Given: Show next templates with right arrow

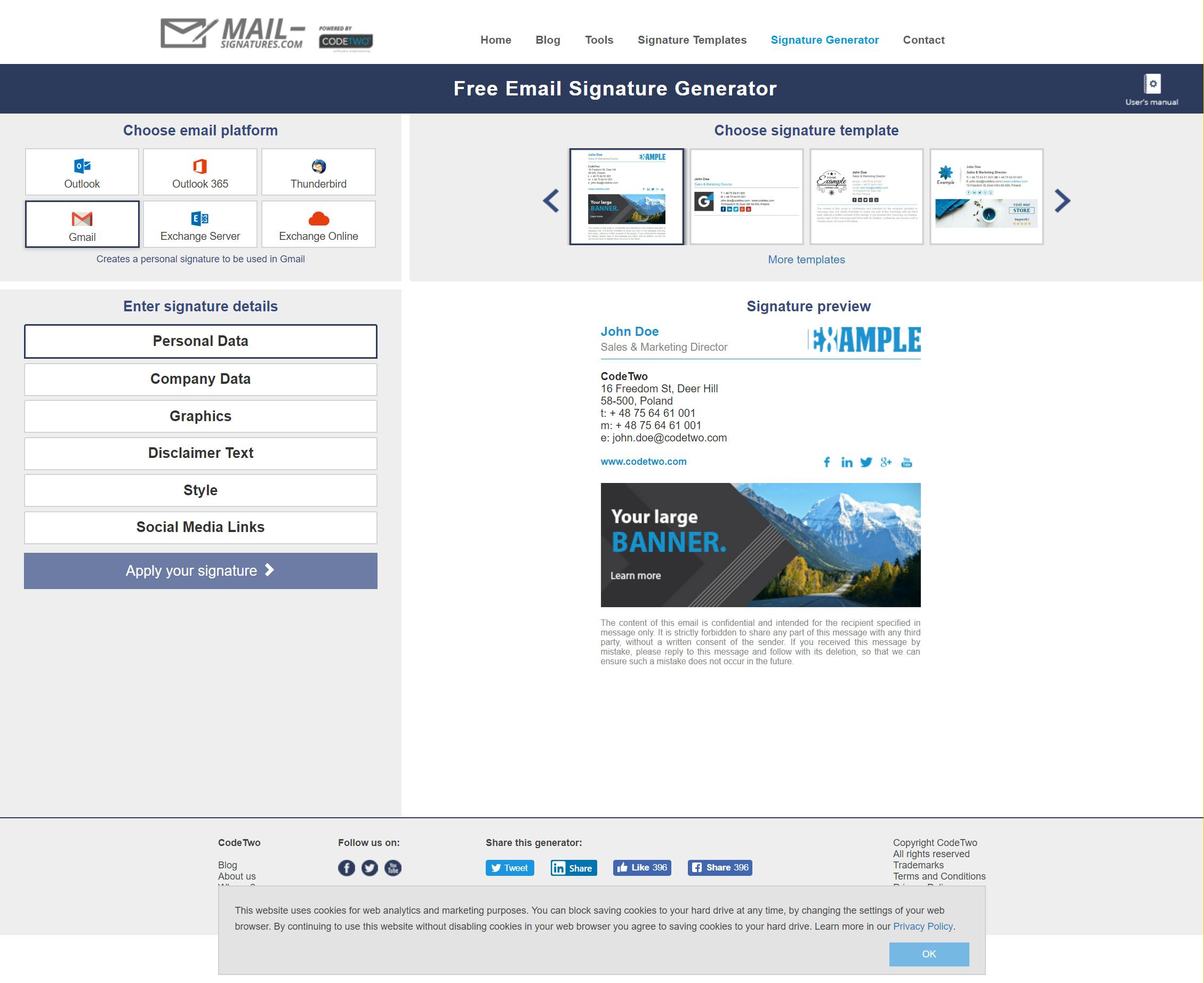Looking at the screenshot, I should coord(1062,200).
